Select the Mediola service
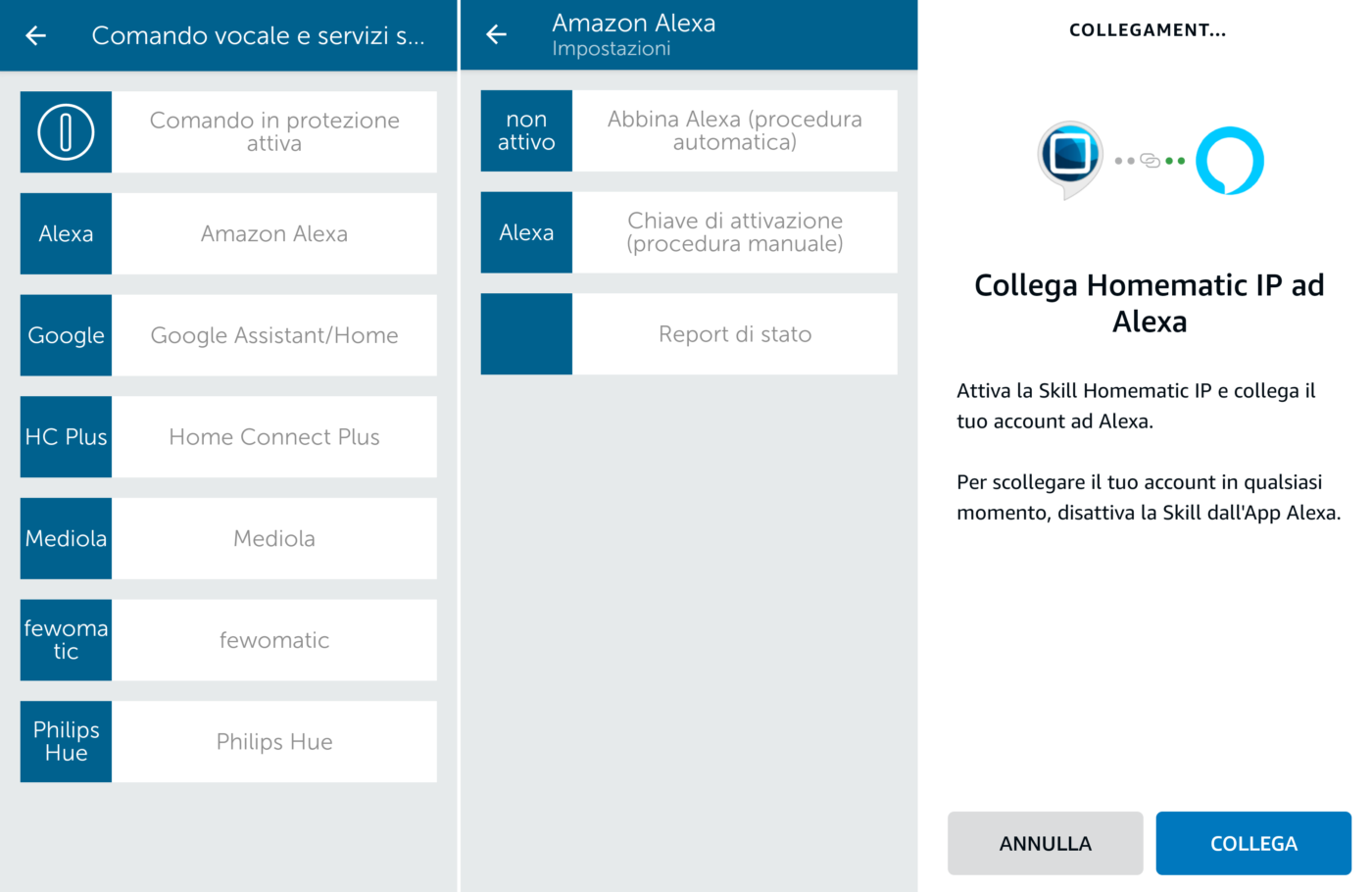1372x892 pixels. [x=274, y=539]
